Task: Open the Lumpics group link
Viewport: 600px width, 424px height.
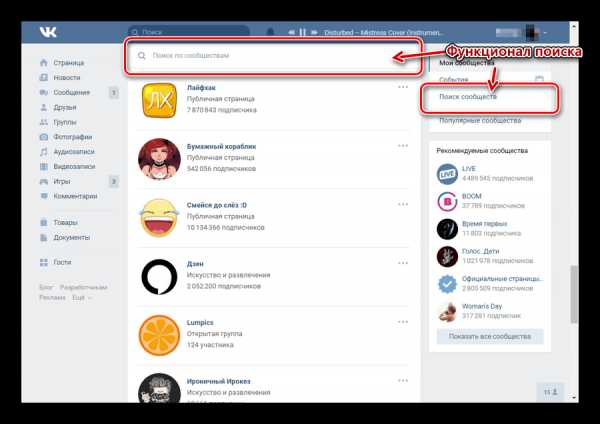Action: 200,323
